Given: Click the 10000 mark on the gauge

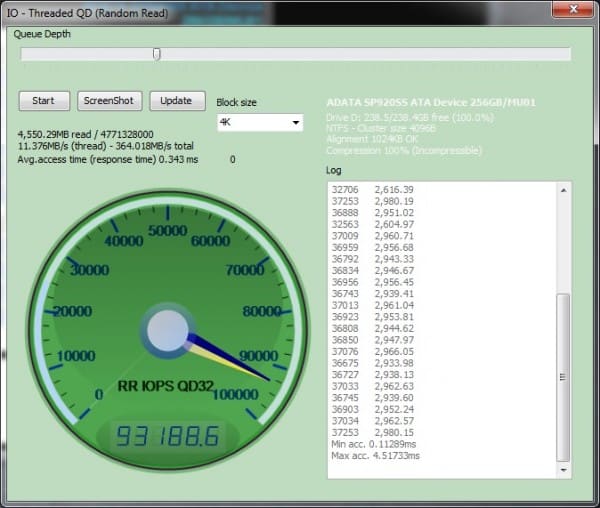Looking at the screenshot, I should point(76,356).
